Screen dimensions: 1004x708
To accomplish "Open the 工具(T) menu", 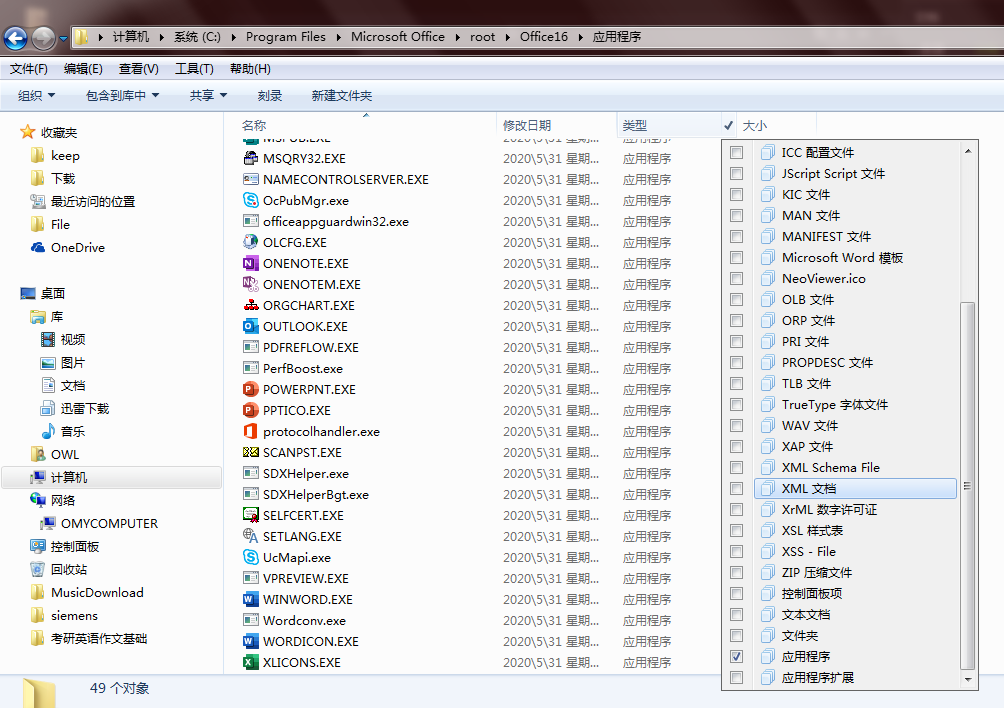I will pyautogui.click(x=195, y=68).
